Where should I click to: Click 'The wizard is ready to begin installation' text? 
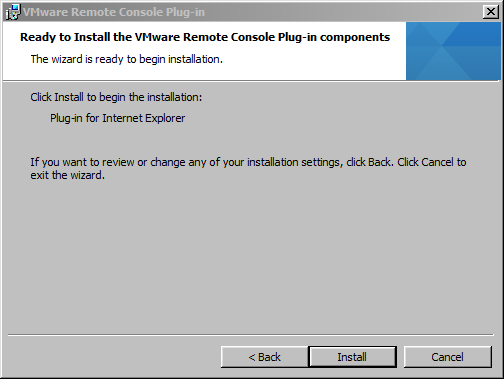(127, 59)
